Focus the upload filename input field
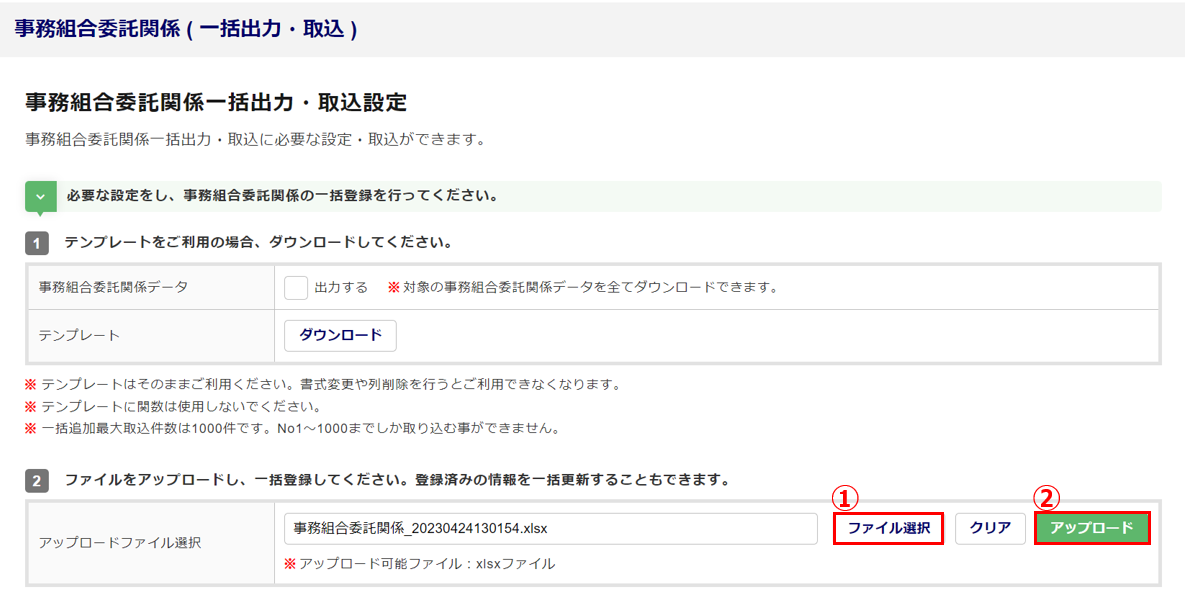Image resolution: width=1185 pixels, height=602 pixels. tap(551, 529)
